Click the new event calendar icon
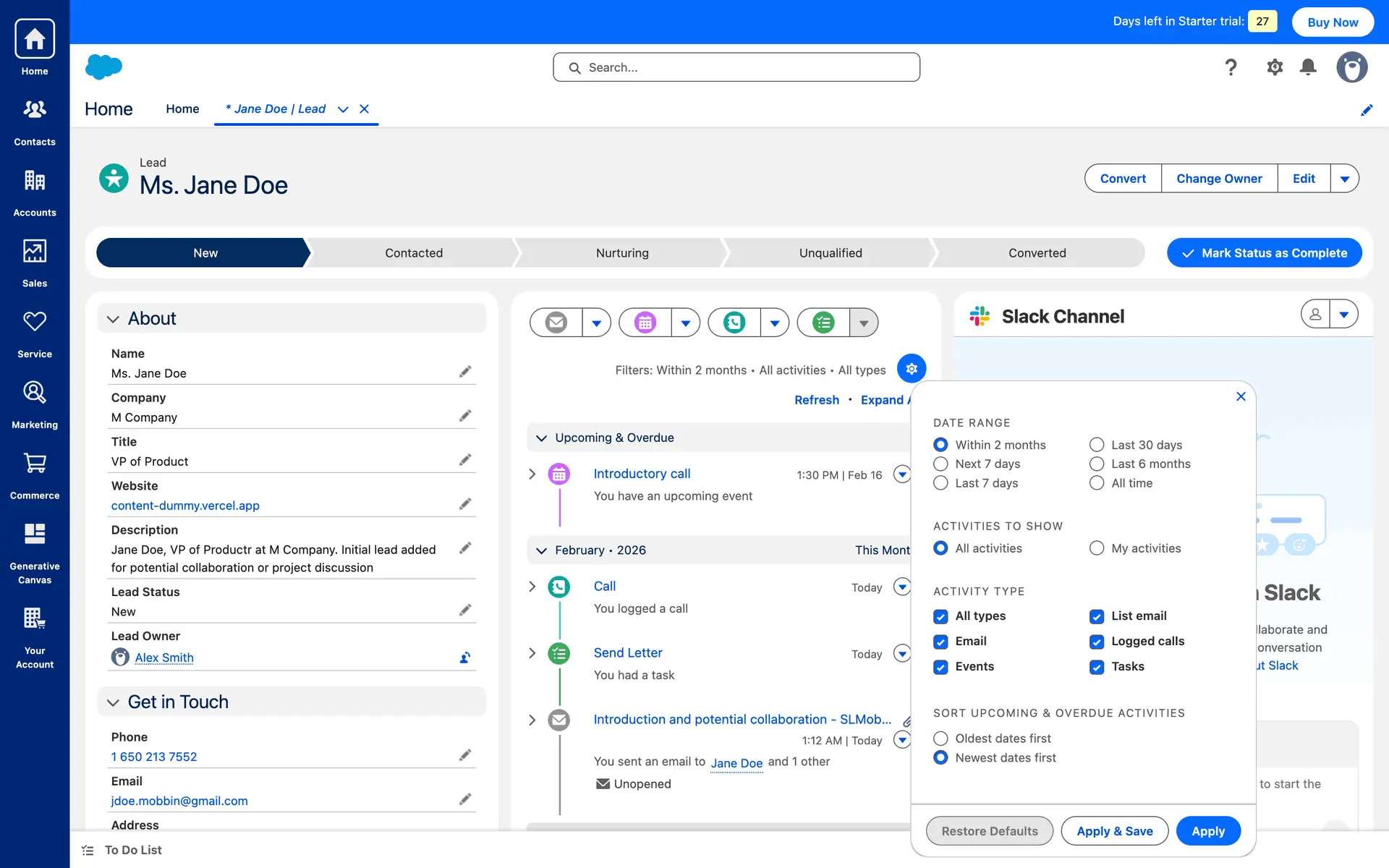1389x868 pixels. [645, 323]
